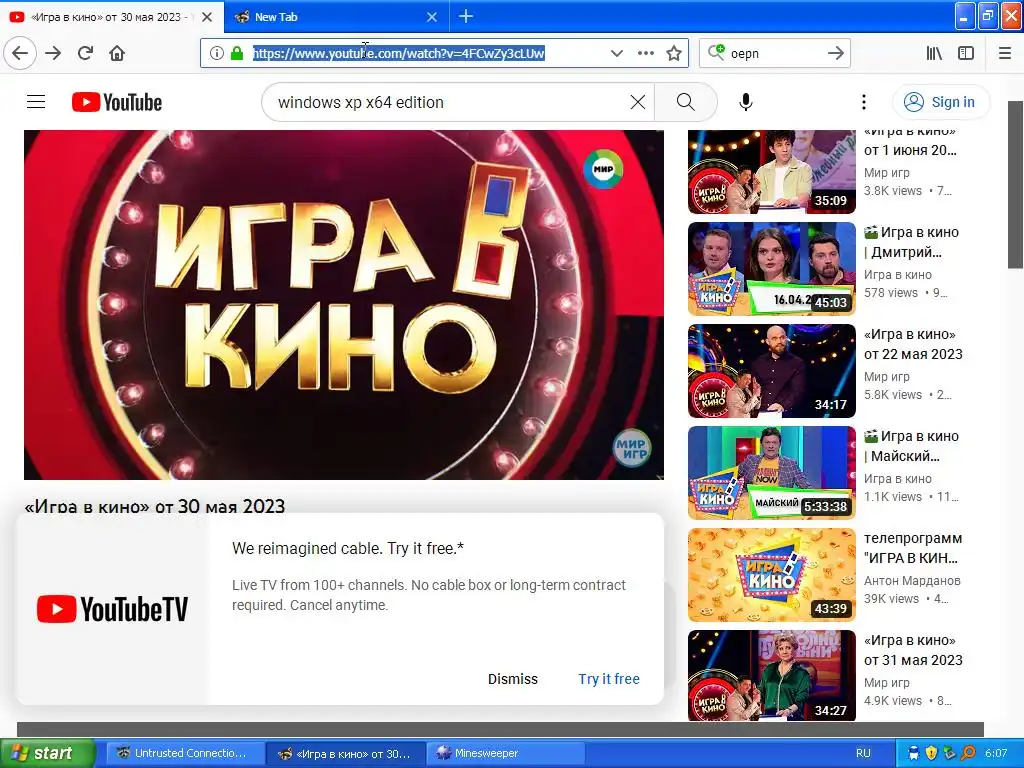Bookmark this page with the star icon

[674, 54]
